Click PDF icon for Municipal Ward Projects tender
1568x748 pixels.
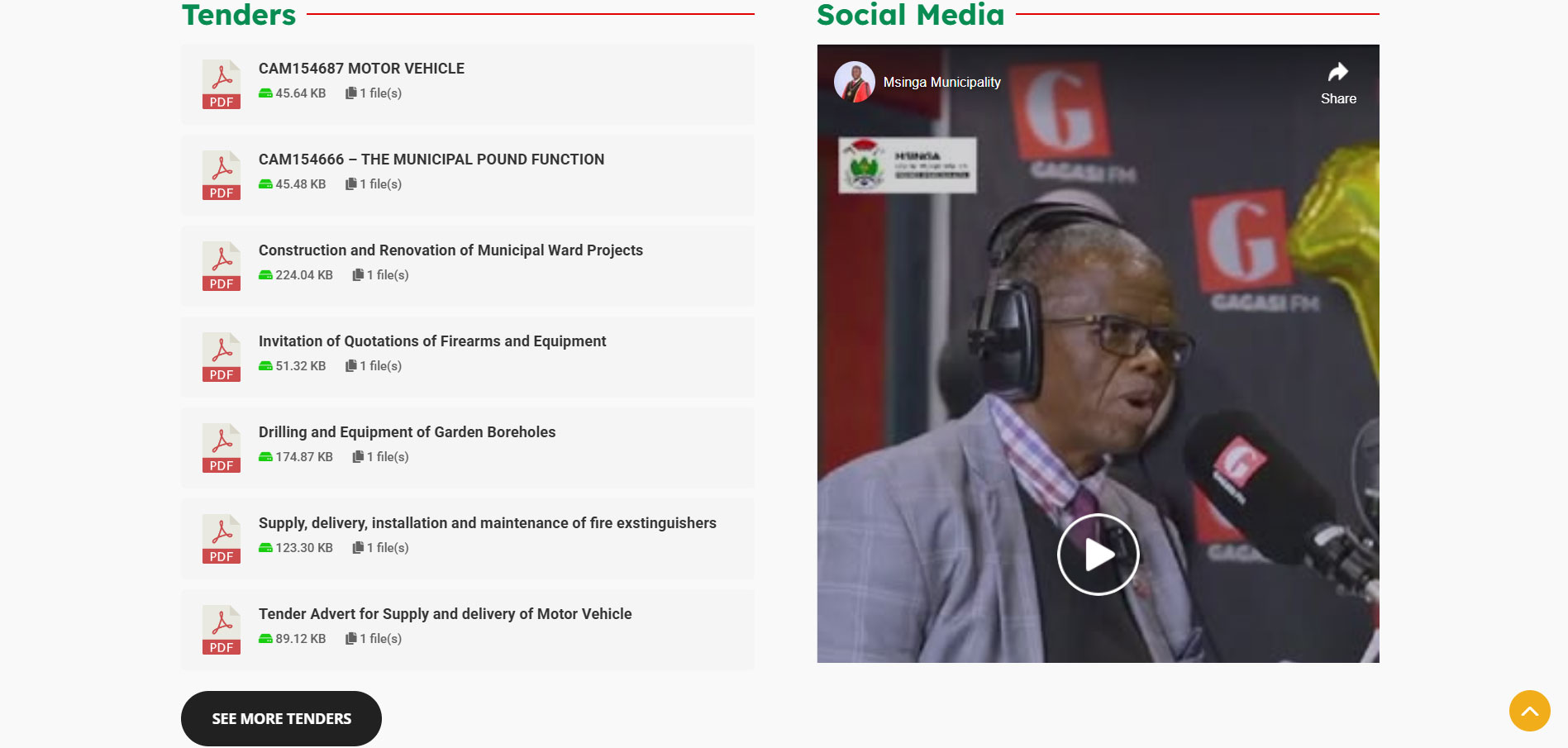click(221, 266)
